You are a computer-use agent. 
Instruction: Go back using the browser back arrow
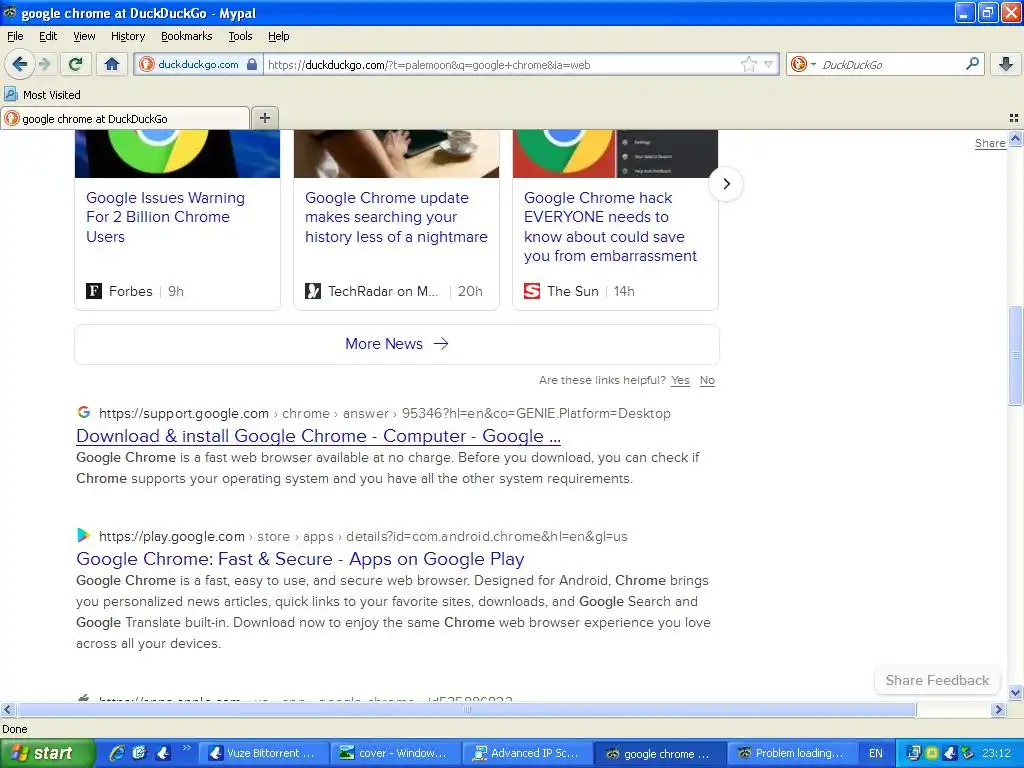(20, 64)
